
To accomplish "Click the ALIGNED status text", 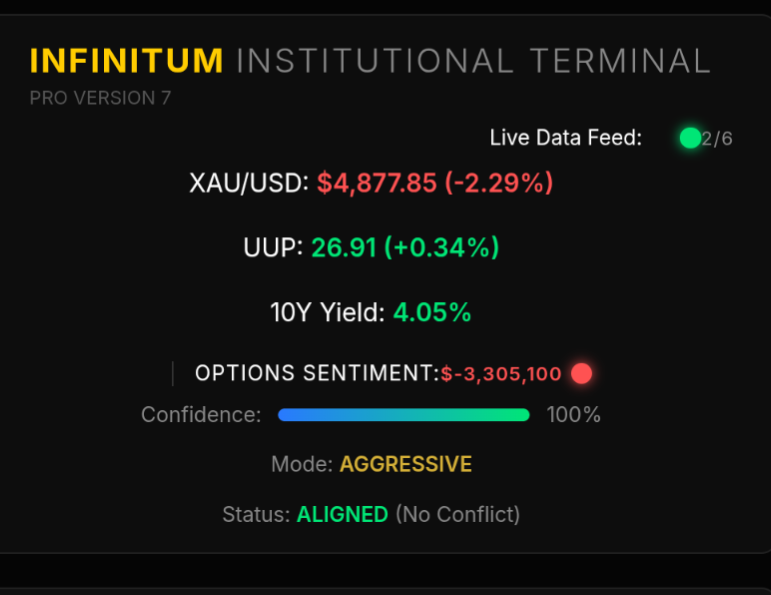I will tap(342, 515).
